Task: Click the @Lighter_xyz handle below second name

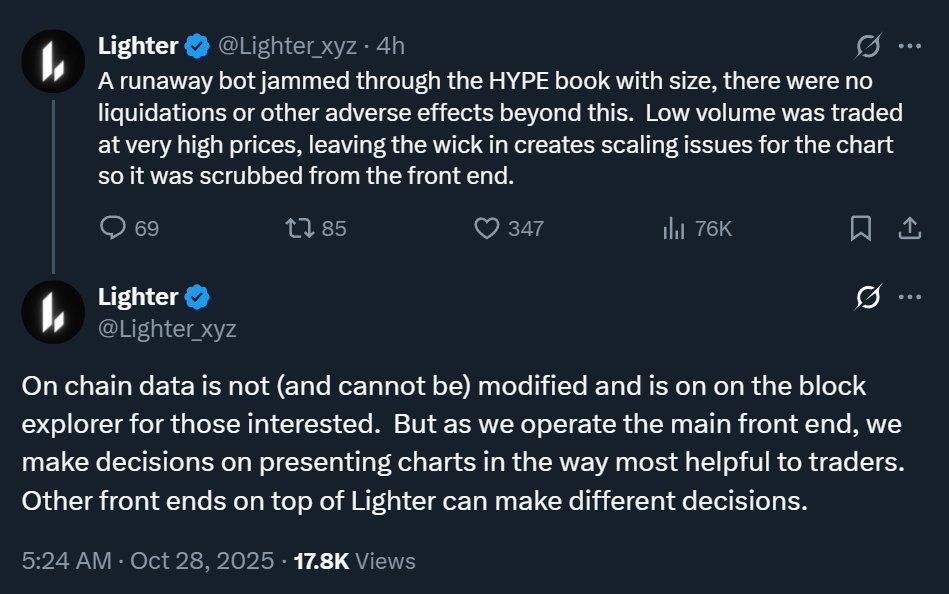Action: click(x=167, y=328)
